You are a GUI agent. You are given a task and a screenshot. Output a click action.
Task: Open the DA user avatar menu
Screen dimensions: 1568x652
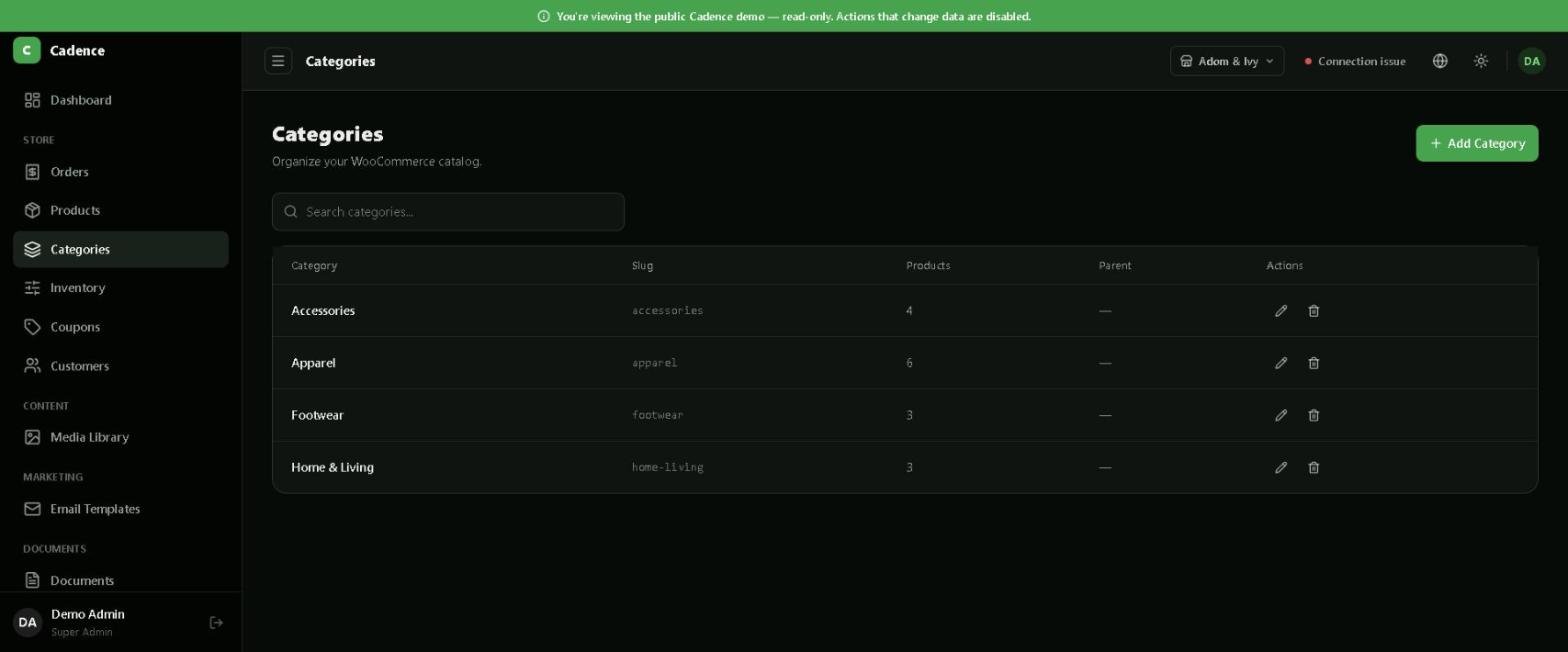(x=1531, y=61)
